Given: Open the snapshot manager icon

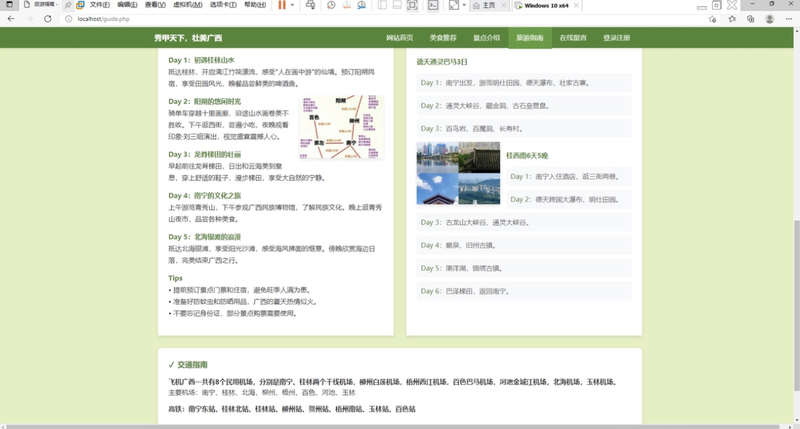Looking at the screenshot, I should pyautogui.click(x=361, y=5).
